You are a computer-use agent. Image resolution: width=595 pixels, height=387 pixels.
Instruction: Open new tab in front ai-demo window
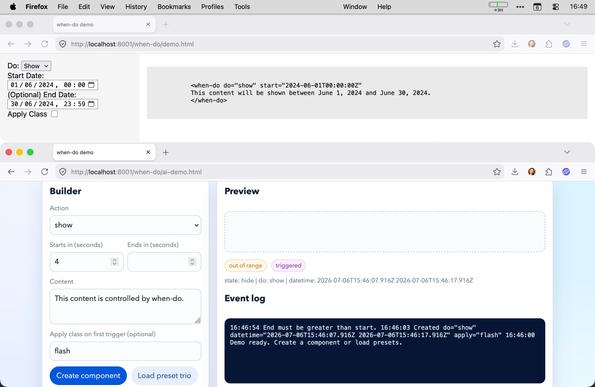tap(165, 152)
